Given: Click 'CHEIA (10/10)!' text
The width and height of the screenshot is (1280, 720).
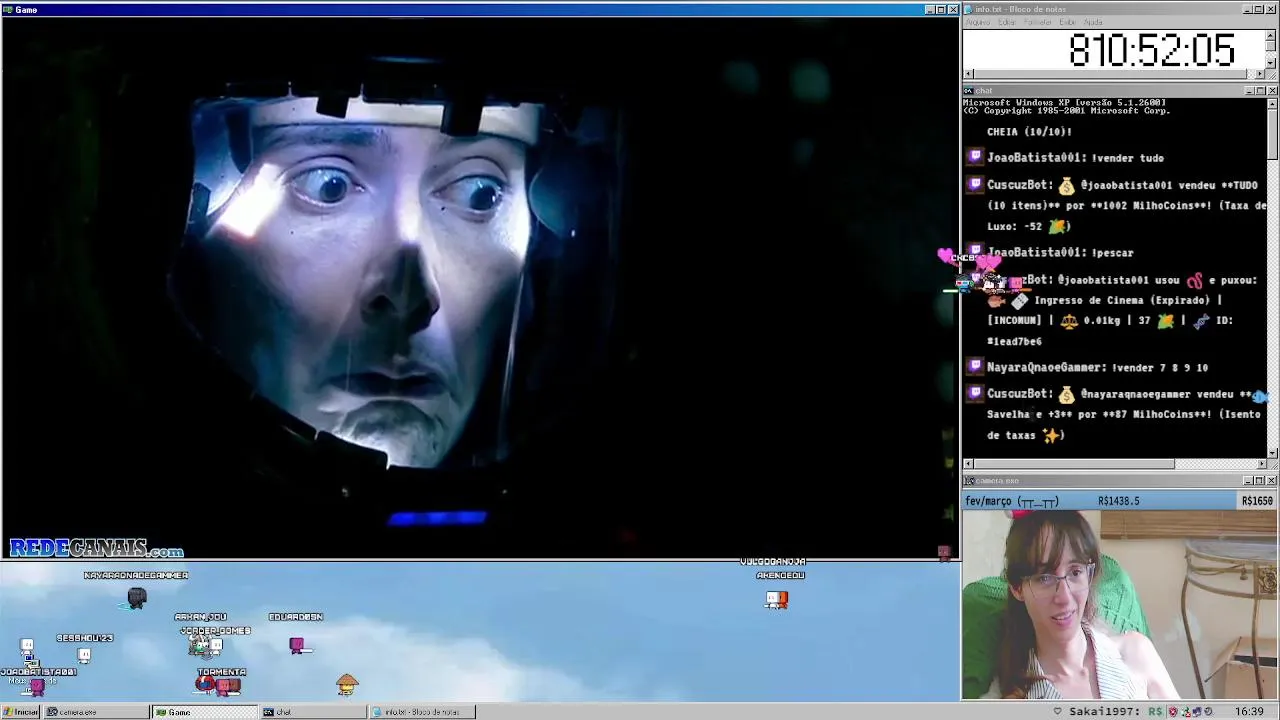Looking at the screenshot, I should [1029, 132].
